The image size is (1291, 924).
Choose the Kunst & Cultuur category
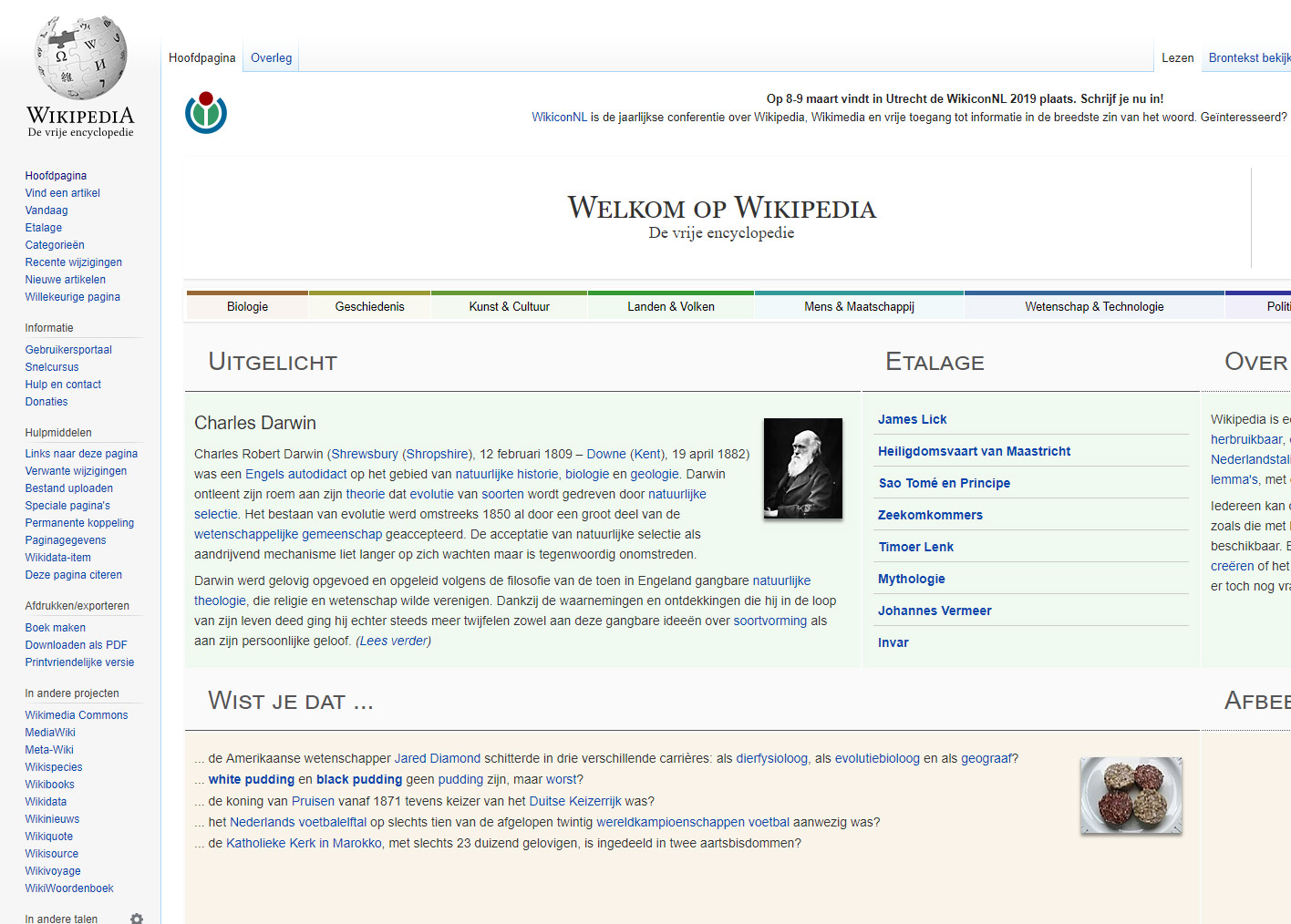point(509,307)
